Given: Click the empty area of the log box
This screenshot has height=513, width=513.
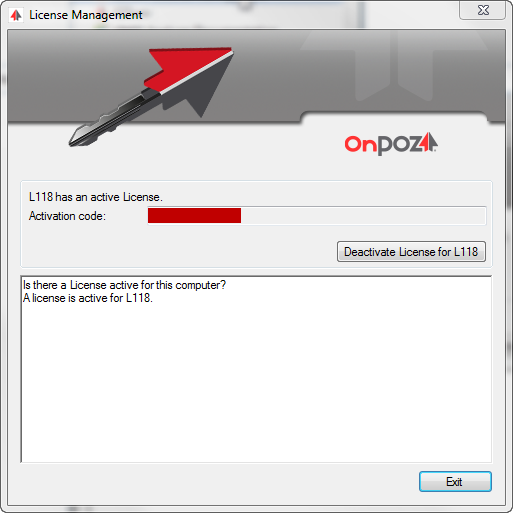Looking at the screenshot, I should [x=256, y=383].
